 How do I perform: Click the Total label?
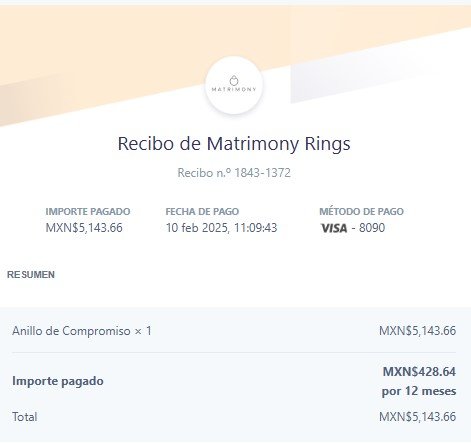[x=25, y=417]
